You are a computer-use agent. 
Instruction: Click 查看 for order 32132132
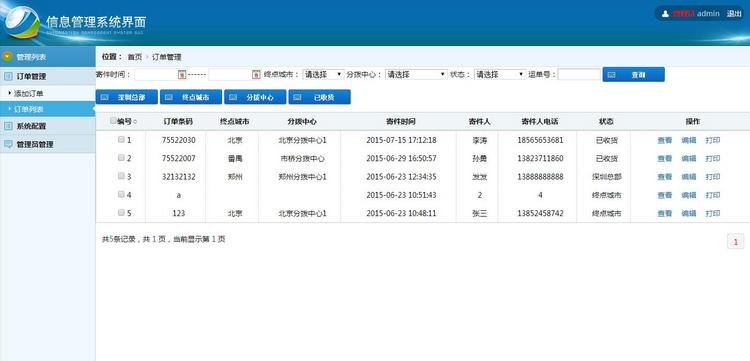coord(664,176)
